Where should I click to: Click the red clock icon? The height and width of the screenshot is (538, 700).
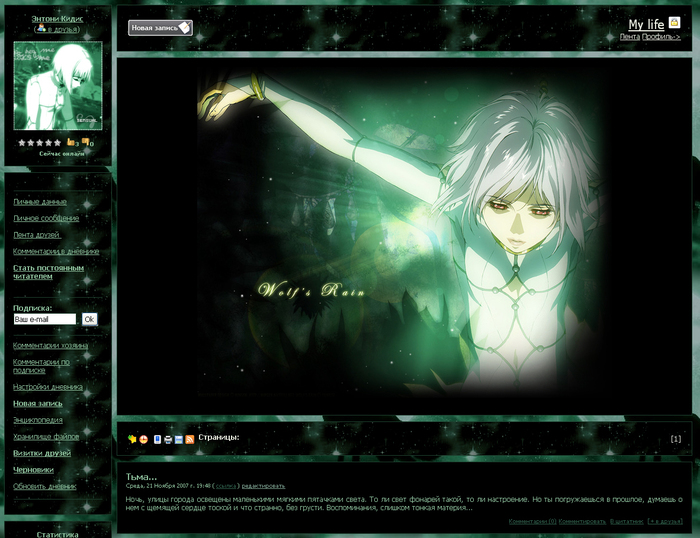pos(143,439)
